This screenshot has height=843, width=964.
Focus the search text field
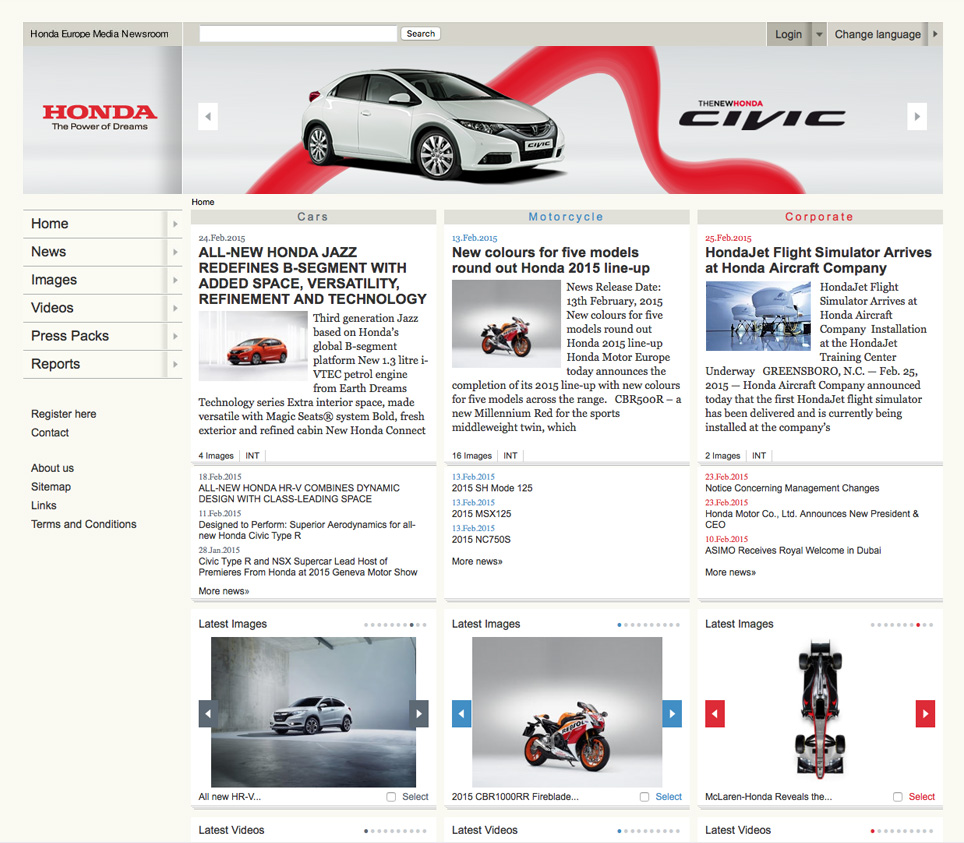tap(298, 34)
